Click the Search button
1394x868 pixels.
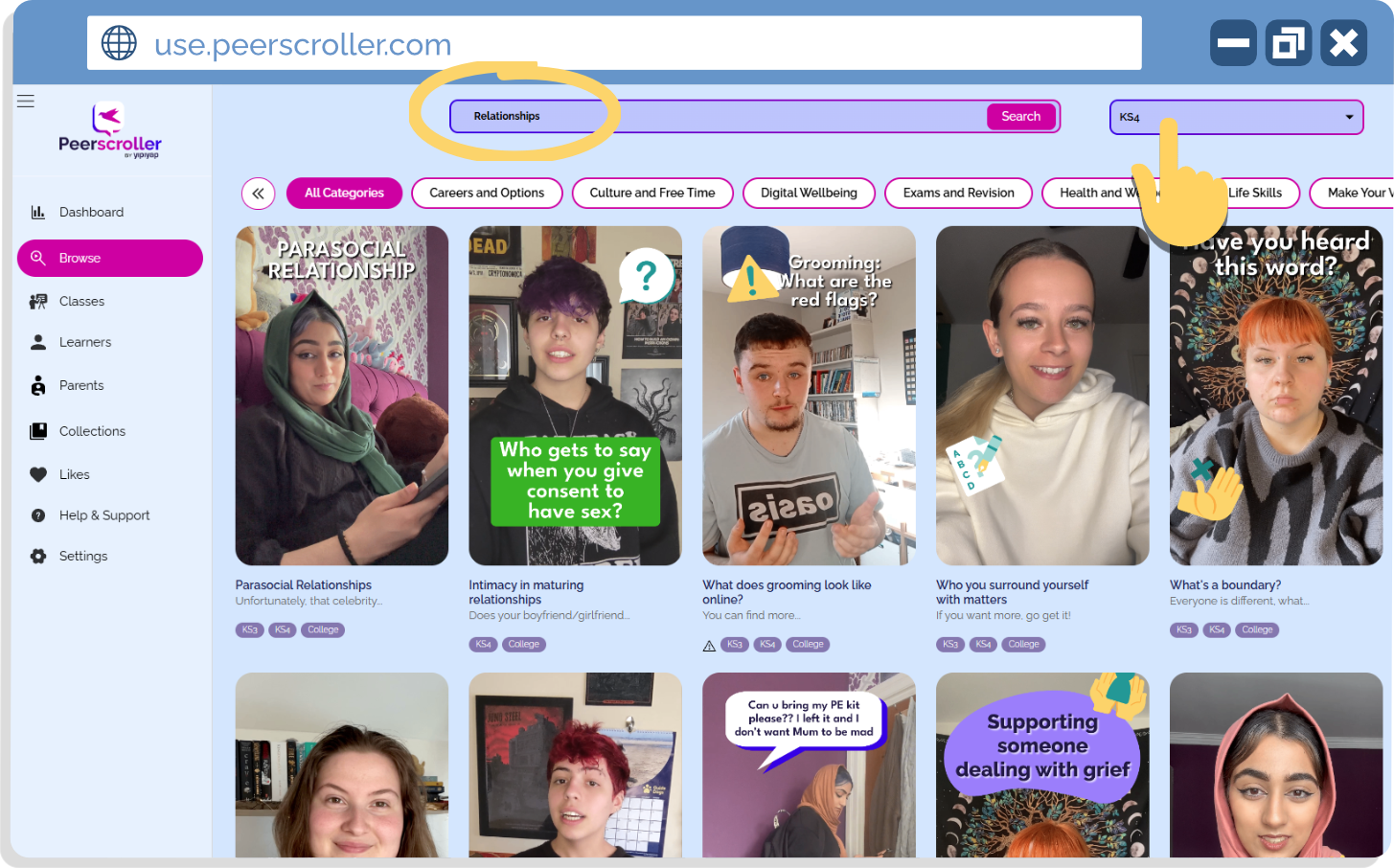[1020, 116]
